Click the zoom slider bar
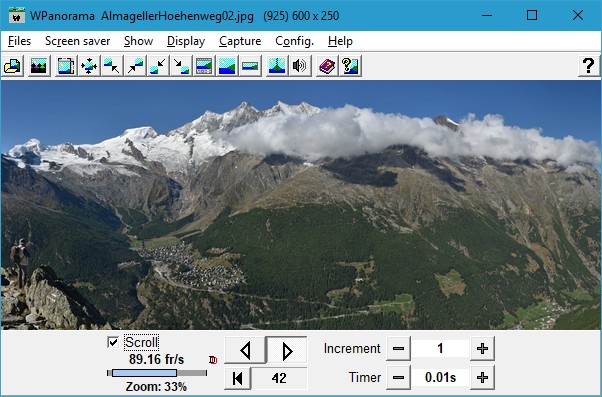The width and height of the screenshot is (602, 397). point(157,373)
